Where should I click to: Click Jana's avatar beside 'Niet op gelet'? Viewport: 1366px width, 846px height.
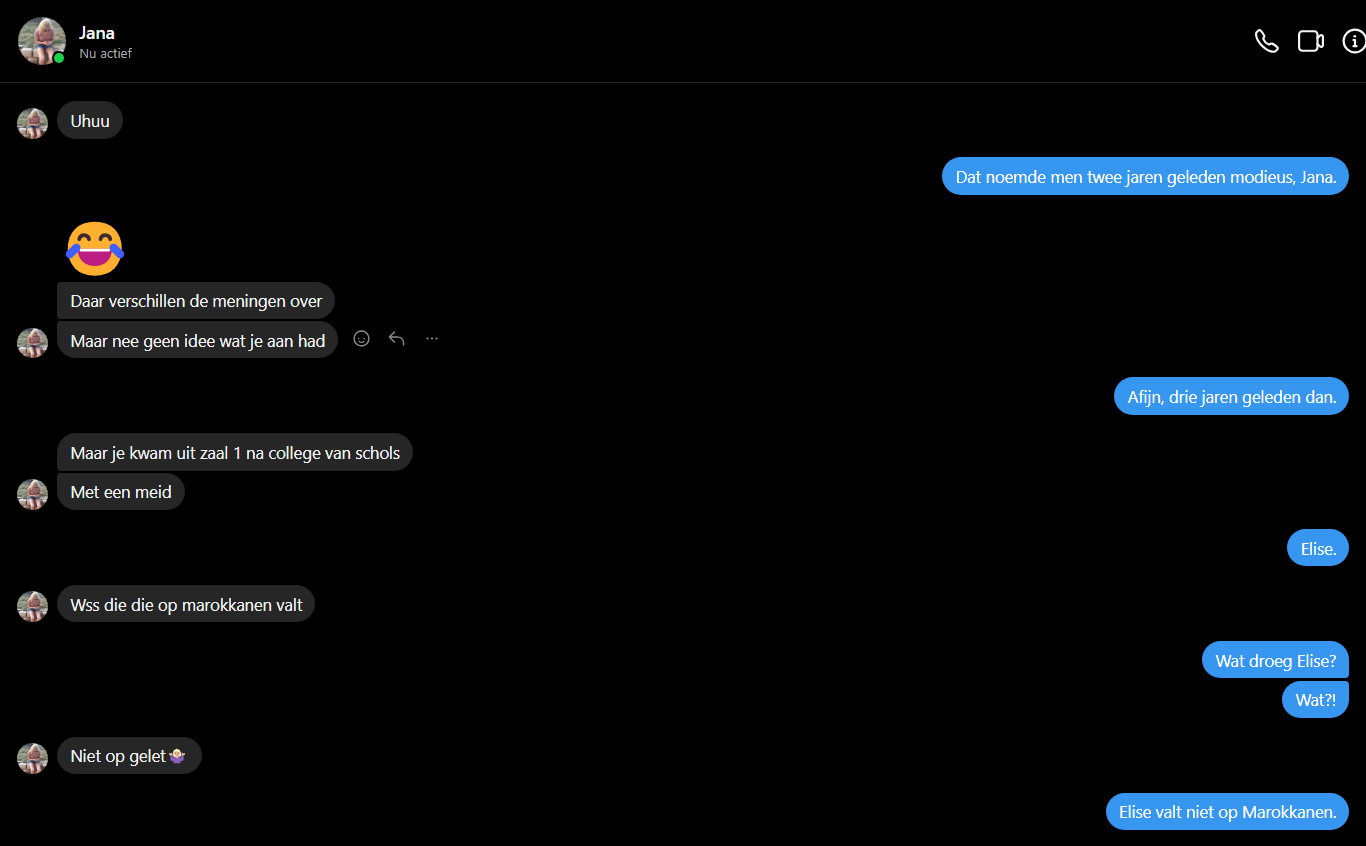[33, 758]
